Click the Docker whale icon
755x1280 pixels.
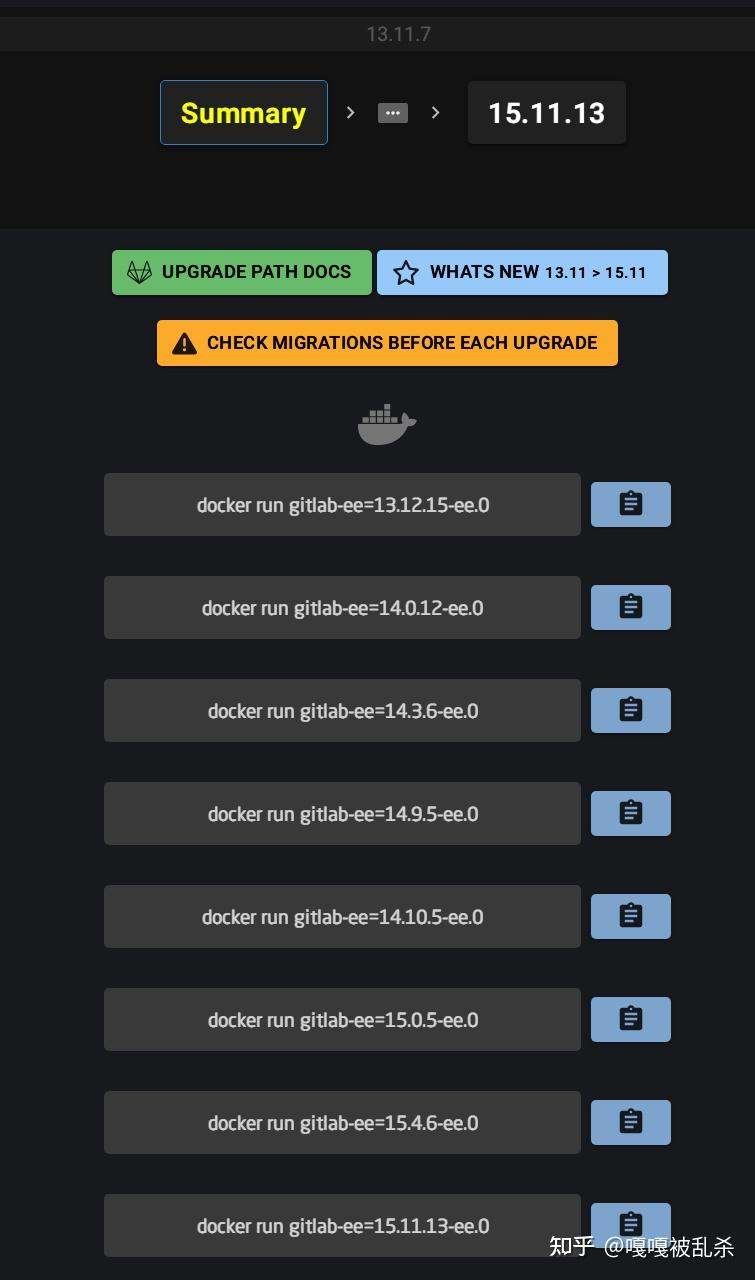387,425
